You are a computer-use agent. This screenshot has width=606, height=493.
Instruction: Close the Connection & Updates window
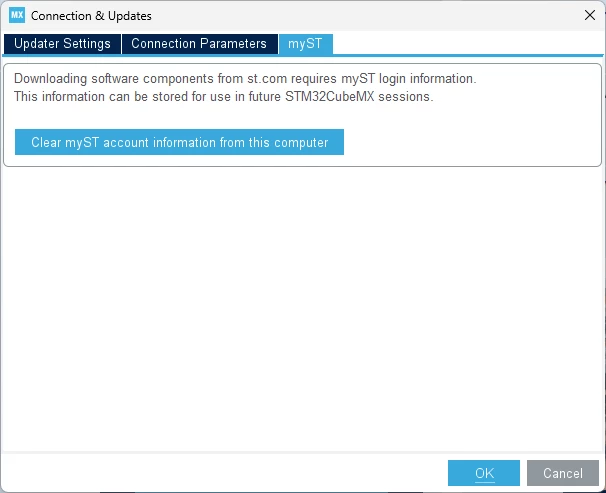point(590,15)
